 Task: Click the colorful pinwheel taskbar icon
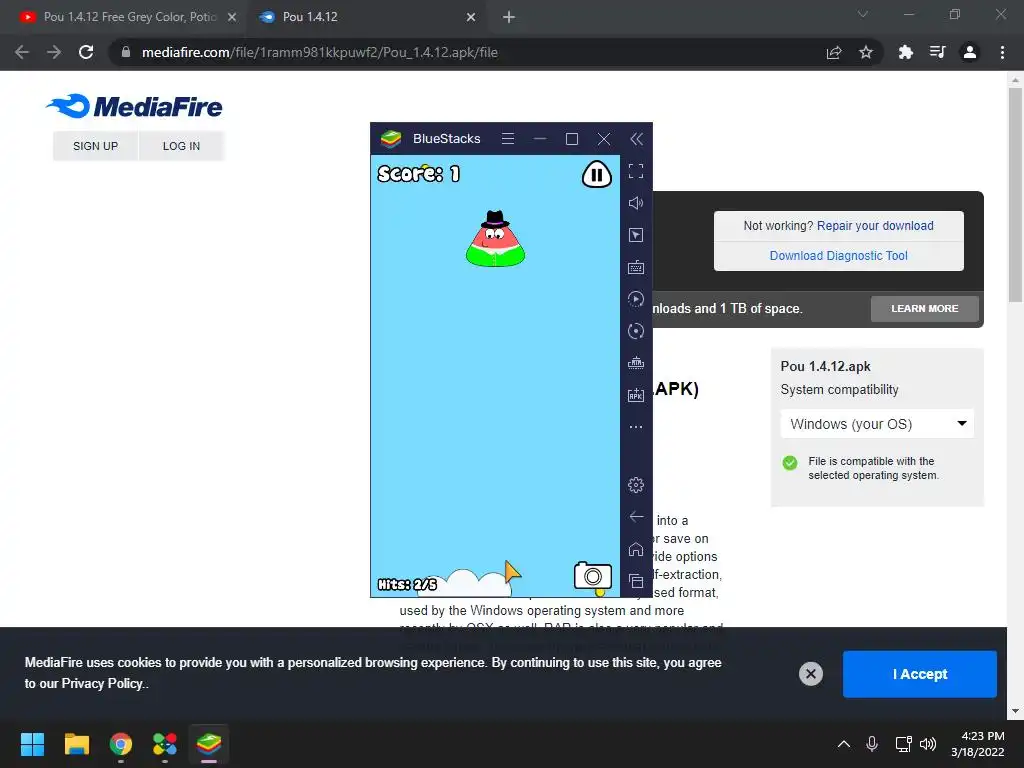165,744
